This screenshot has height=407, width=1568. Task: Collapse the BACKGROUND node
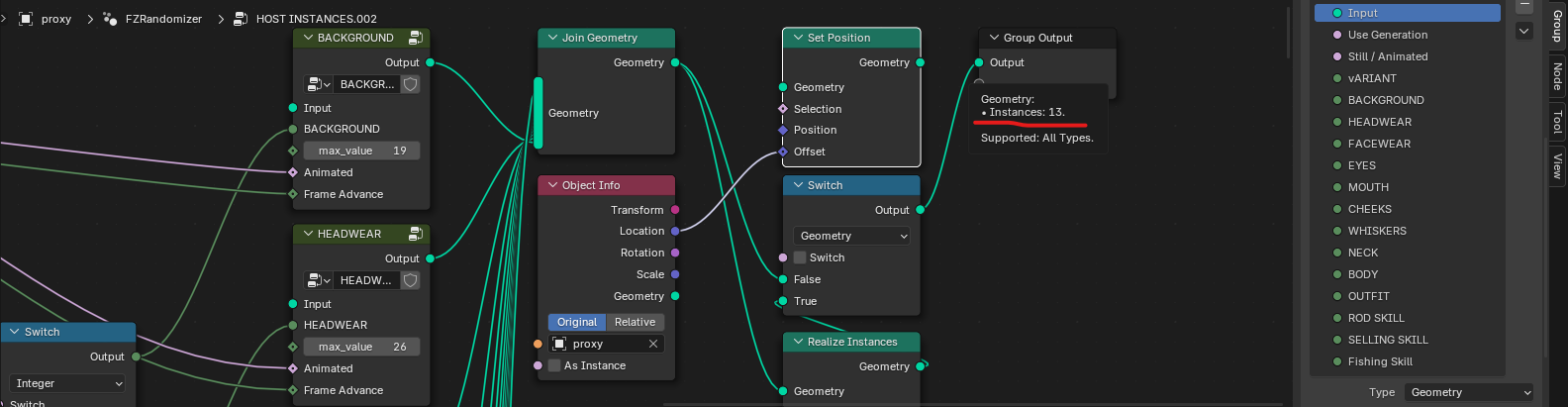[x=308, y=38]
